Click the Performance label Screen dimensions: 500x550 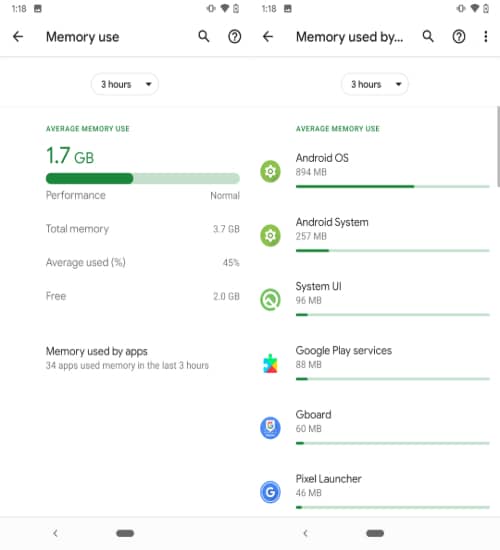pyautogui.click(x=75, y=195)
